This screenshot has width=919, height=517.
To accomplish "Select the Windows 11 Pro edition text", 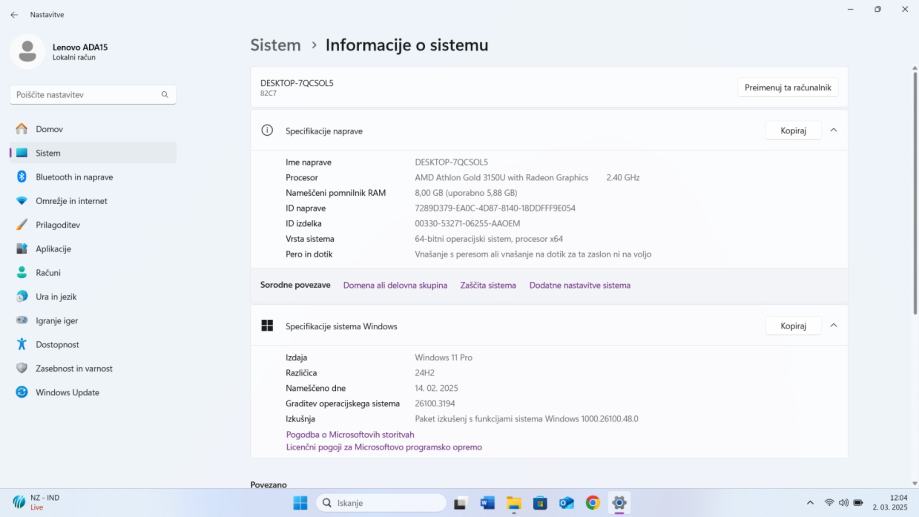I will pos(444,358).
